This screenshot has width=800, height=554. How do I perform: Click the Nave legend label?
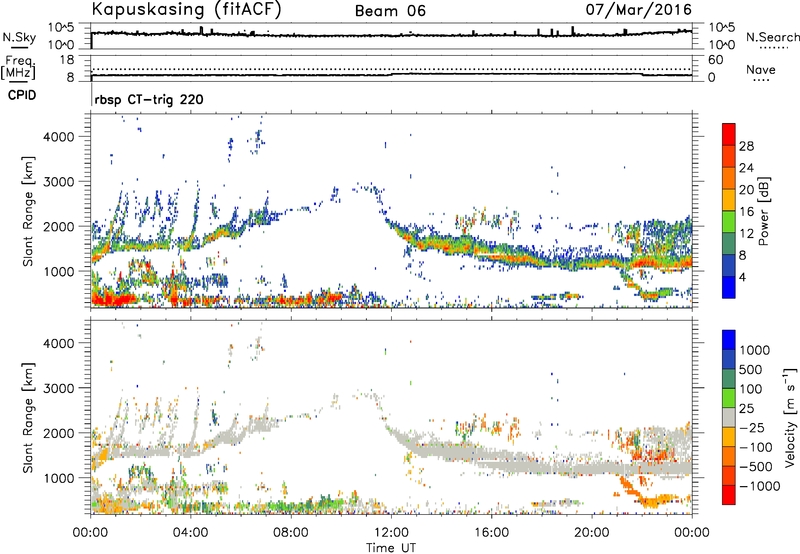[761, 69]
